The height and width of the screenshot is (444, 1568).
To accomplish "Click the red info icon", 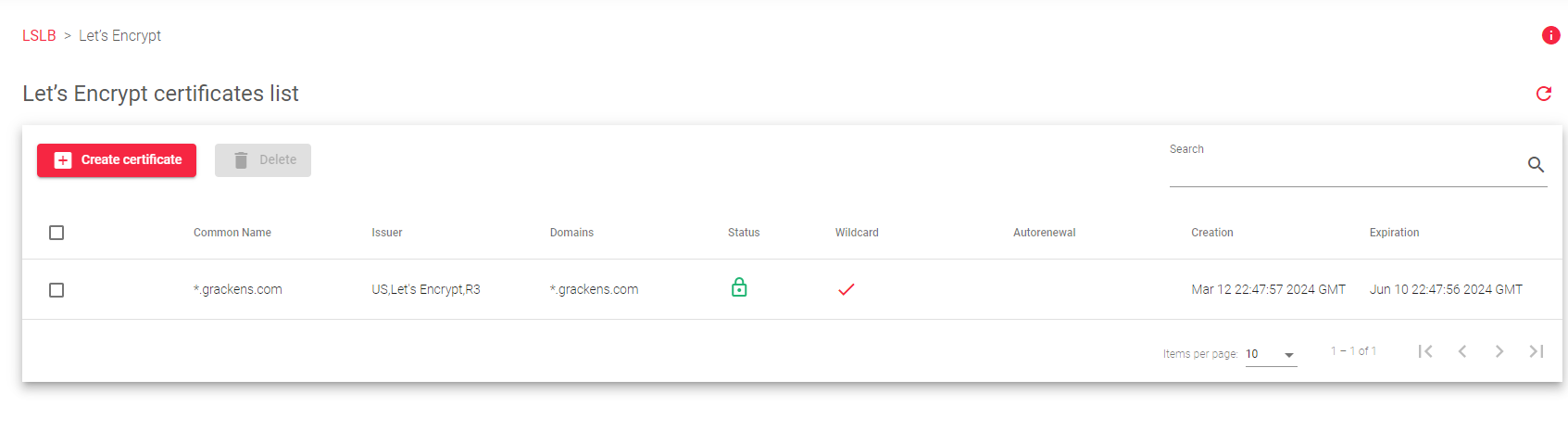I will [1550, 35].
